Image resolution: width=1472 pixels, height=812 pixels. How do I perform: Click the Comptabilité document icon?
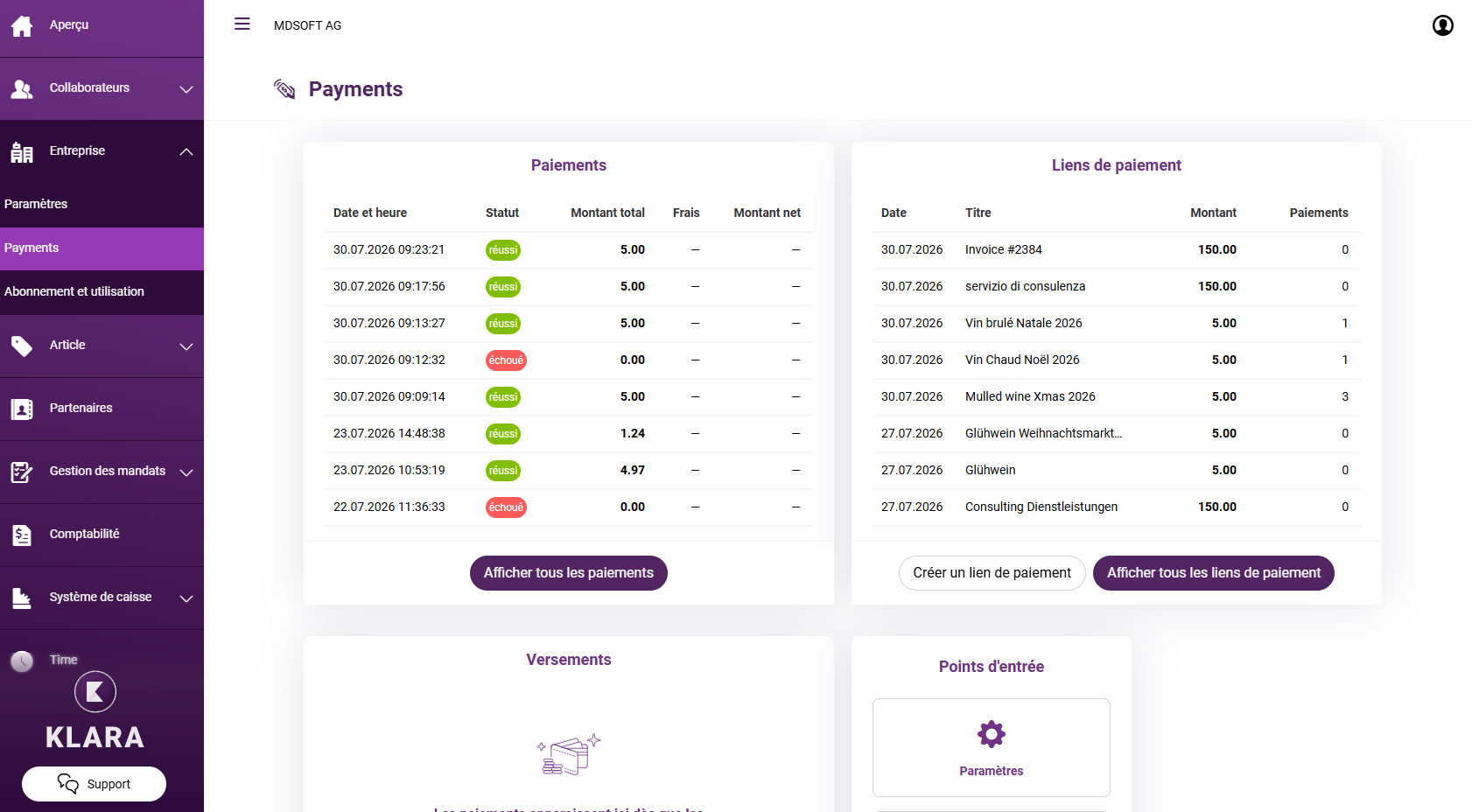coord(22,535)
